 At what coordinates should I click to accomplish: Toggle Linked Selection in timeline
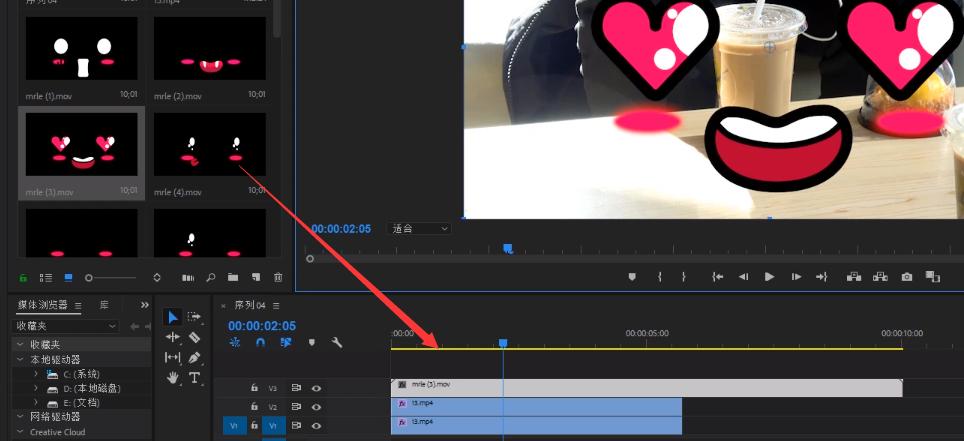tap(286, 343)
